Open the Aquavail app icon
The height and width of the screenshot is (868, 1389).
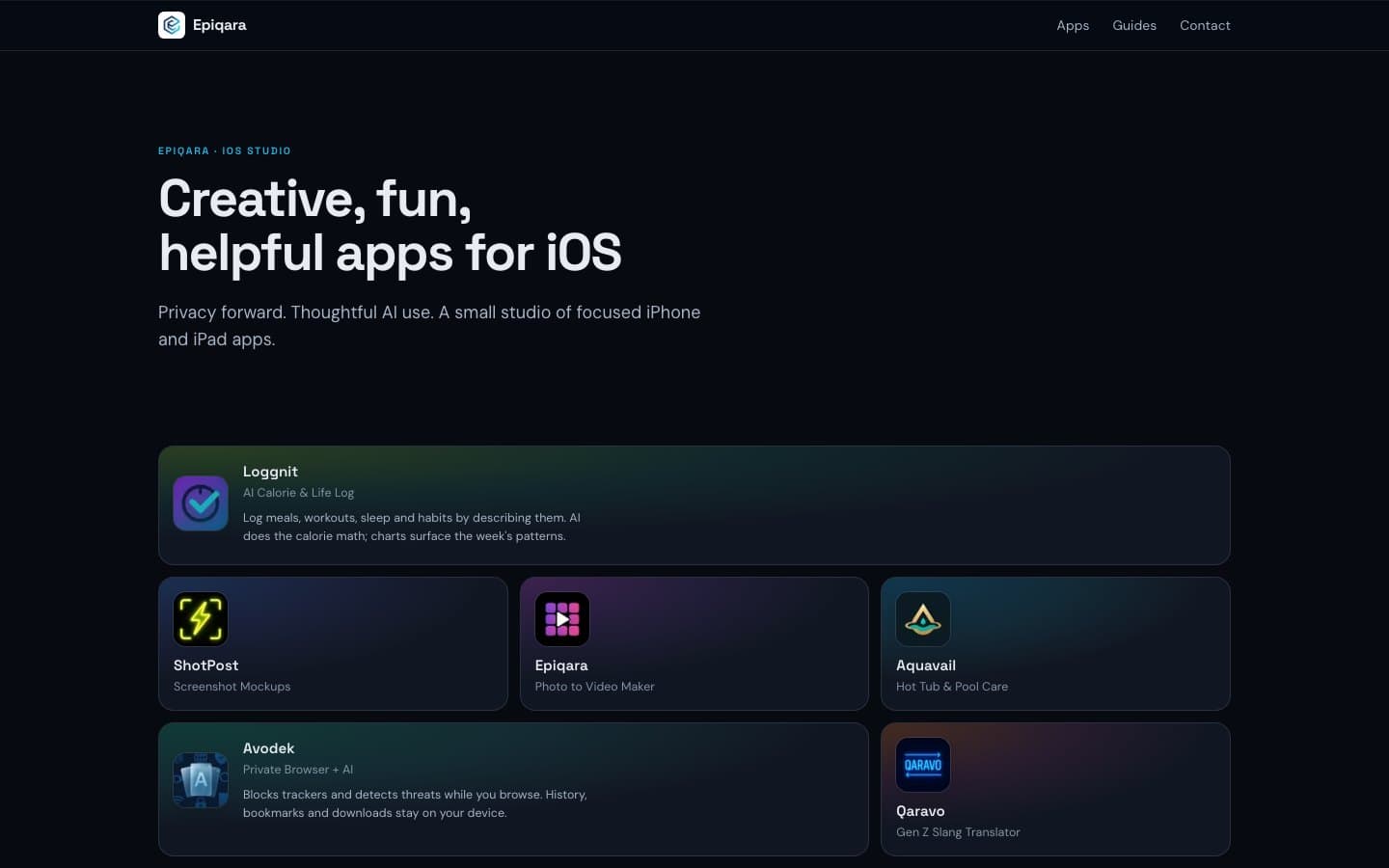[x=923, y=619]
